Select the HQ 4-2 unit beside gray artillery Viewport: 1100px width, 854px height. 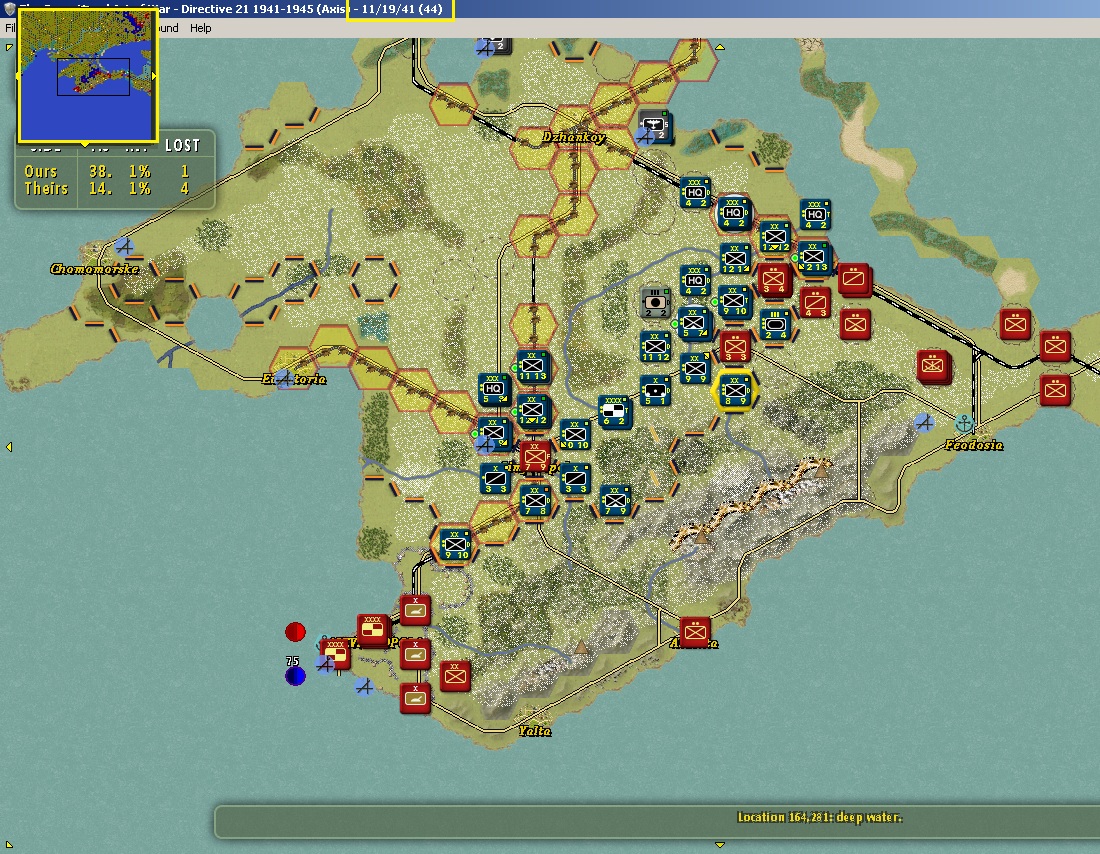tap(695, 280)
